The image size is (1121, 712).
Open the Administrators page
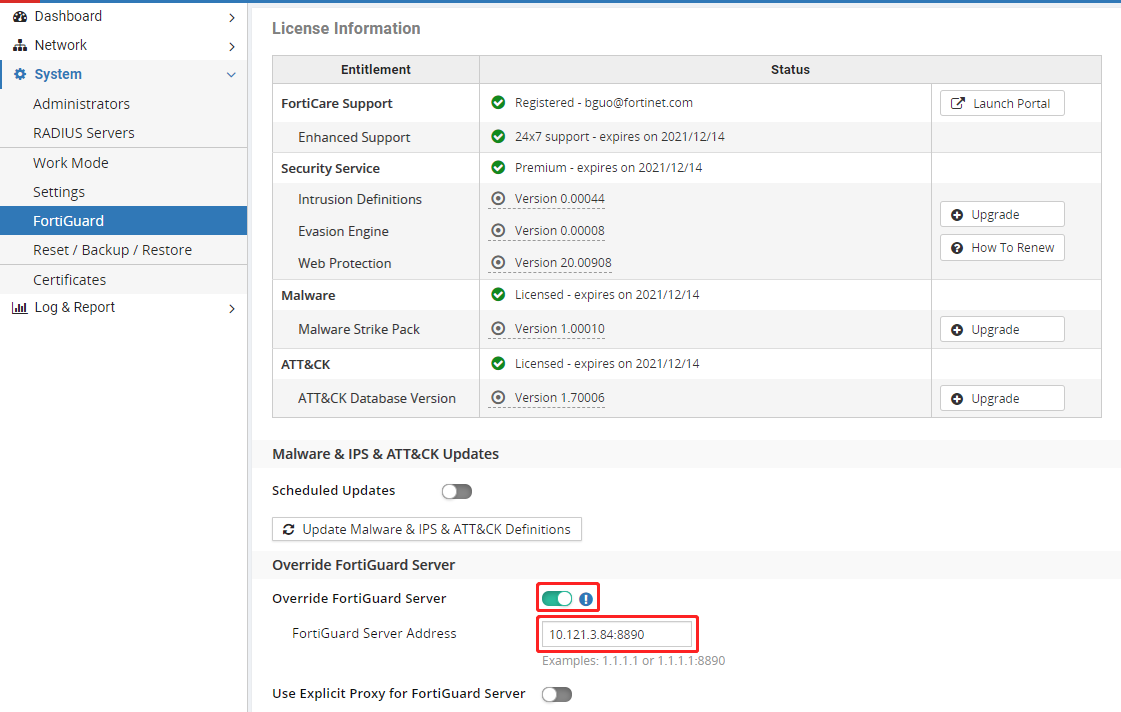(124, 104)
